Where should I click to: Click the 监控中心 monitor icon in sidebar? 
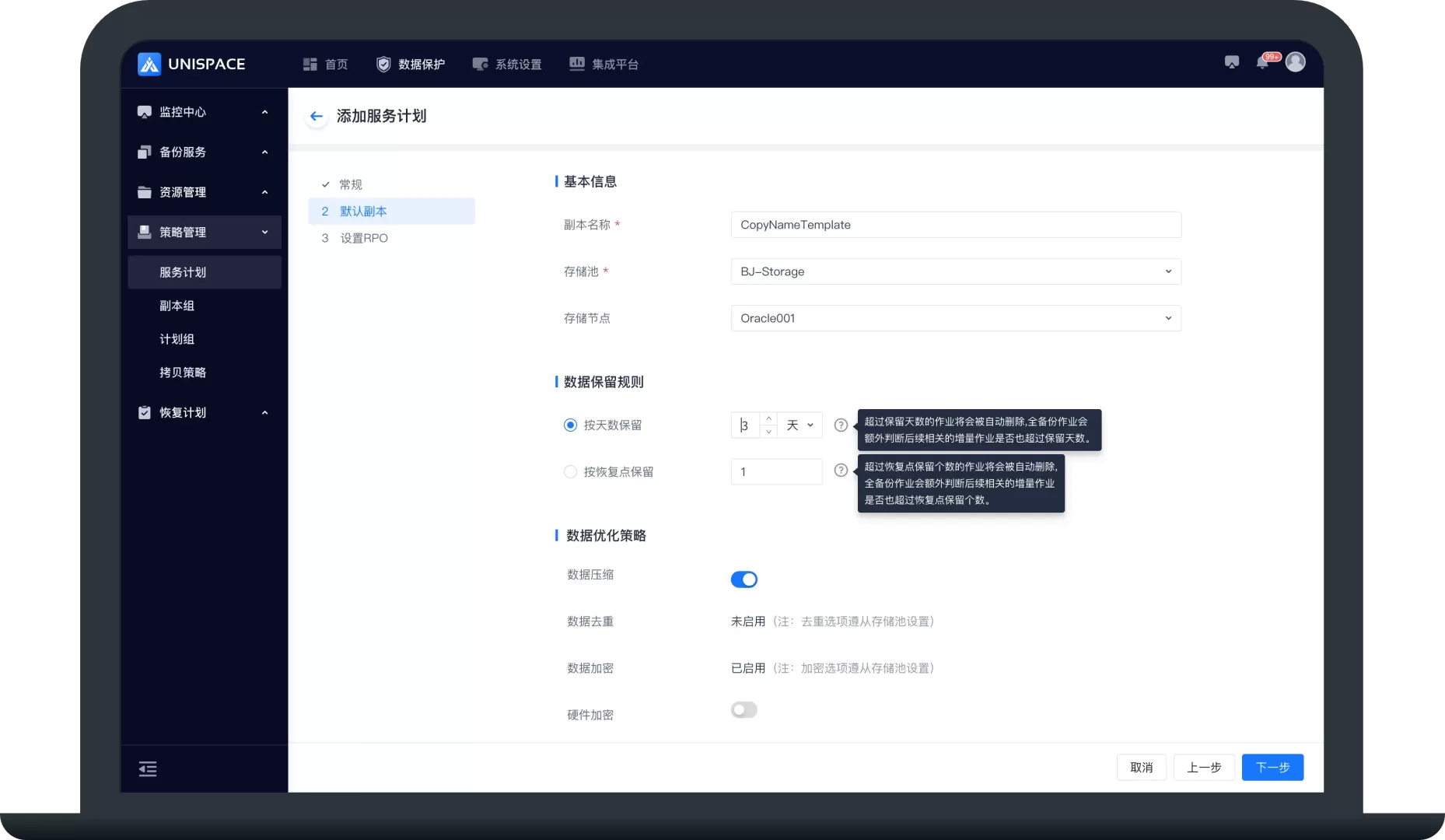tap(144, 111)
